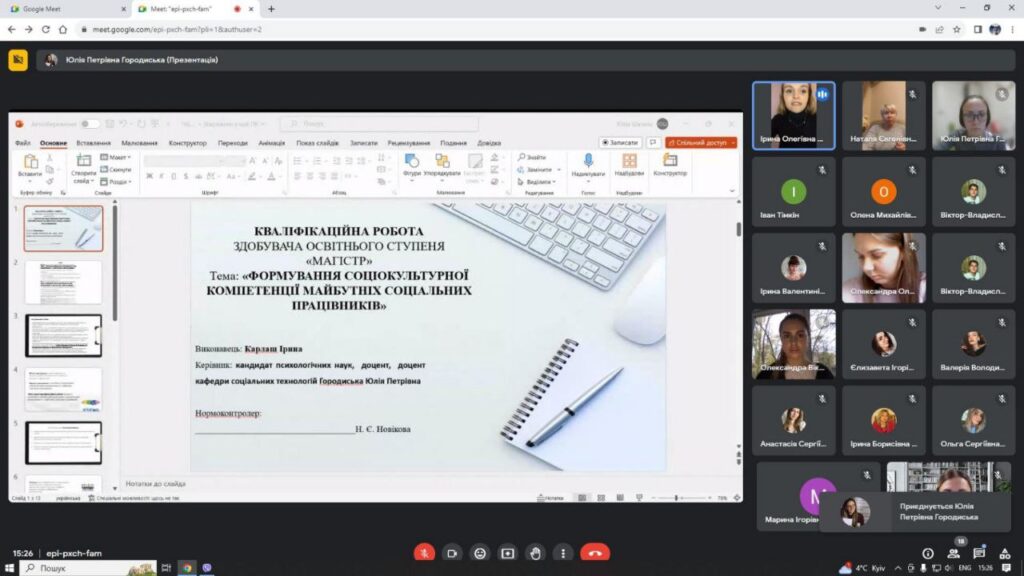Raise hand in the meeting
This screenshot has height=576, width=1024.
[535, 553]
